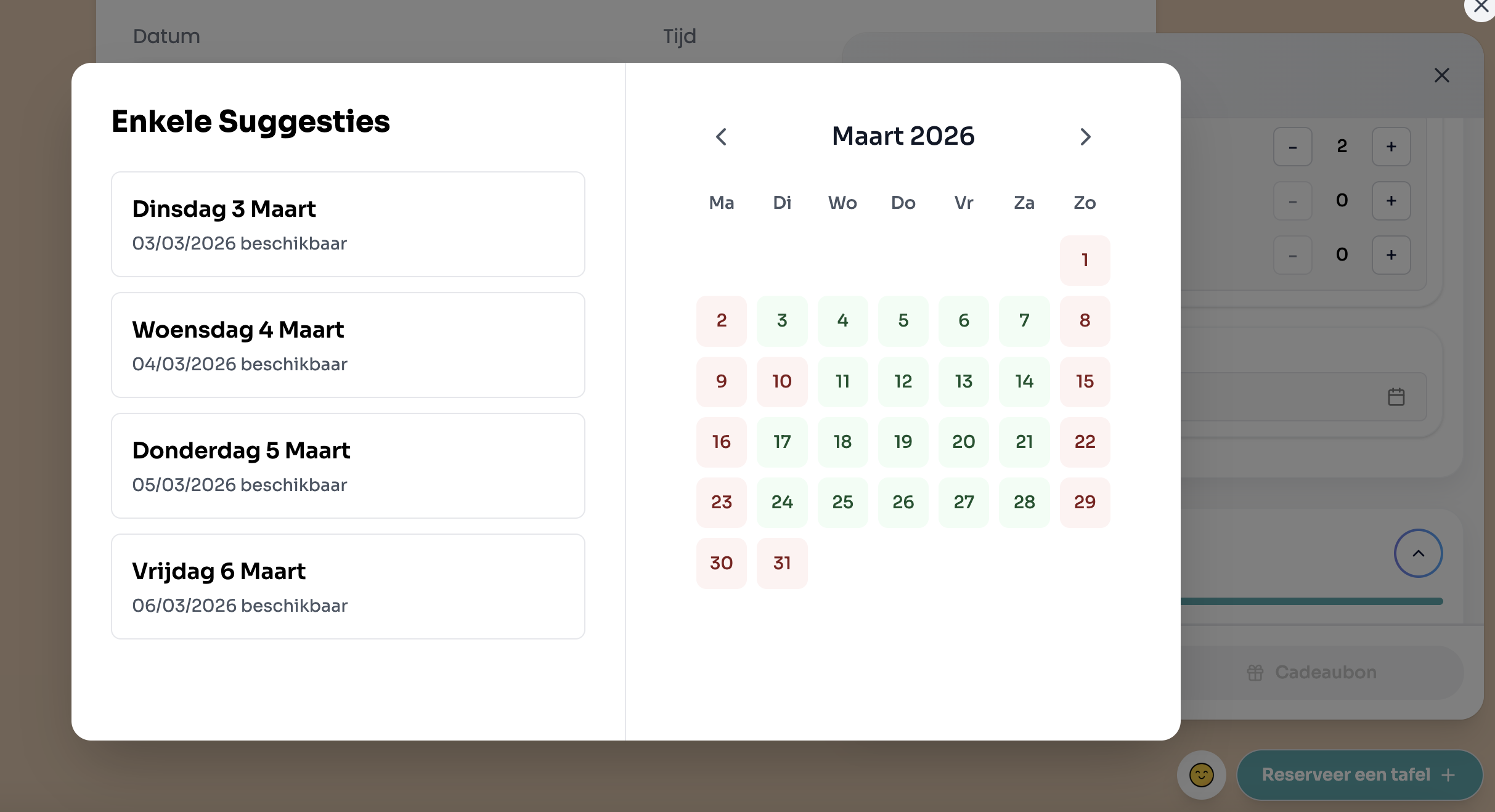Image resolution: width=1495 pixels, height=812 pixels.
Task: Open the smiley chat widget
Action: (x=1200, y=774)
